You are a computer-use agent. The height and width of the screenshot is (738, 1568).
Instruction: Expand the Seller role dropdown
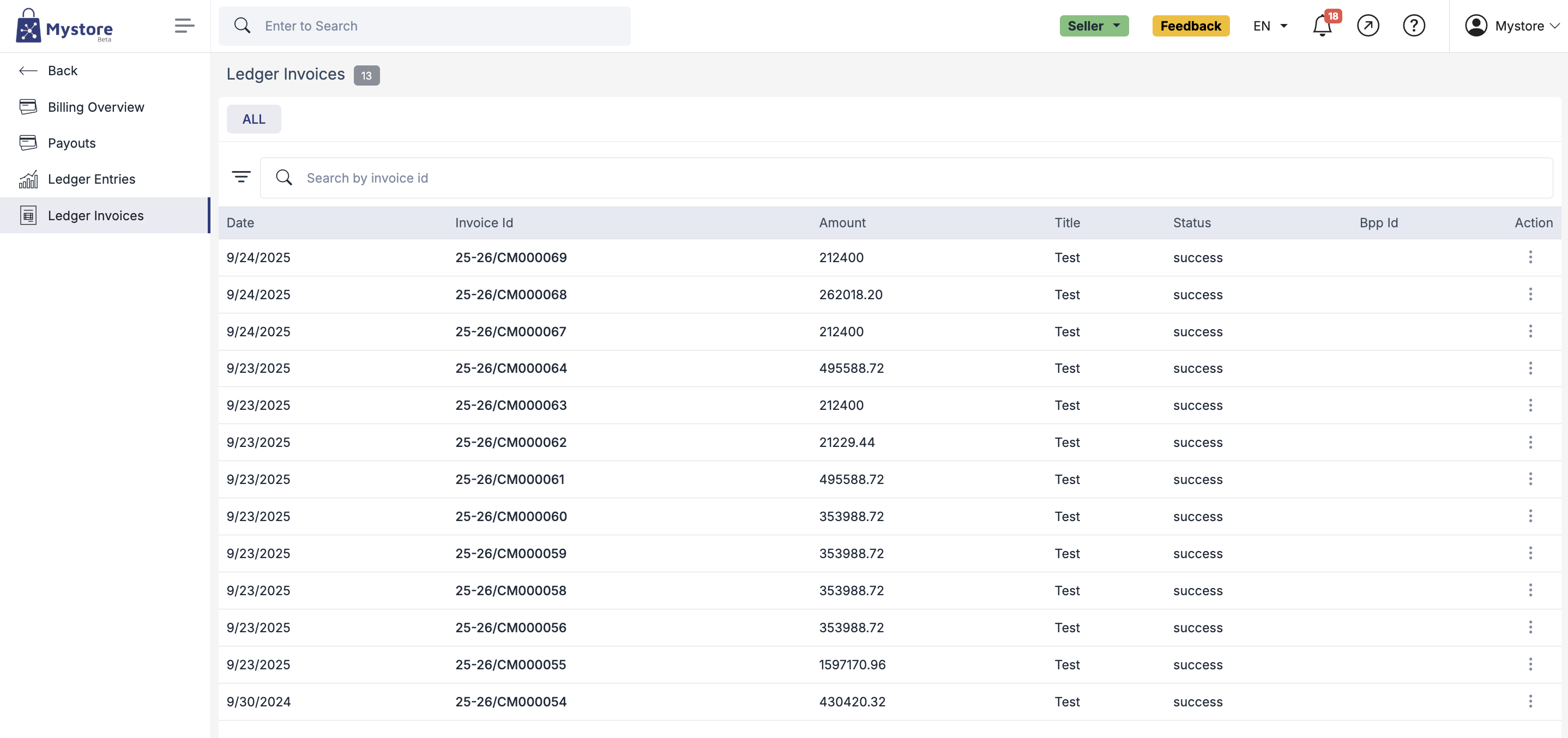click(x=1094, y=26)
